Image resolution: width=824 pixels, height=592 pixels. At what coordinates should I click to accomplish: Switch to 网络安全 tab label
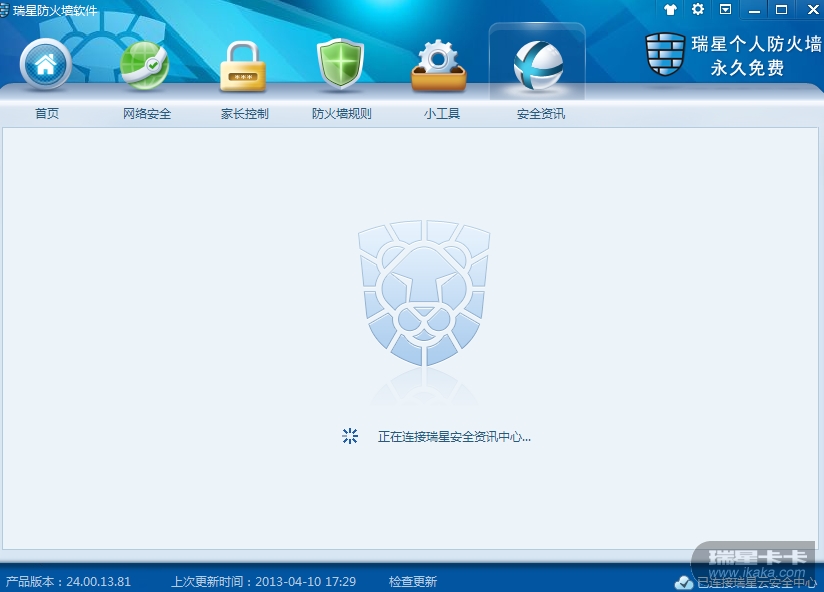click(147, 113)
